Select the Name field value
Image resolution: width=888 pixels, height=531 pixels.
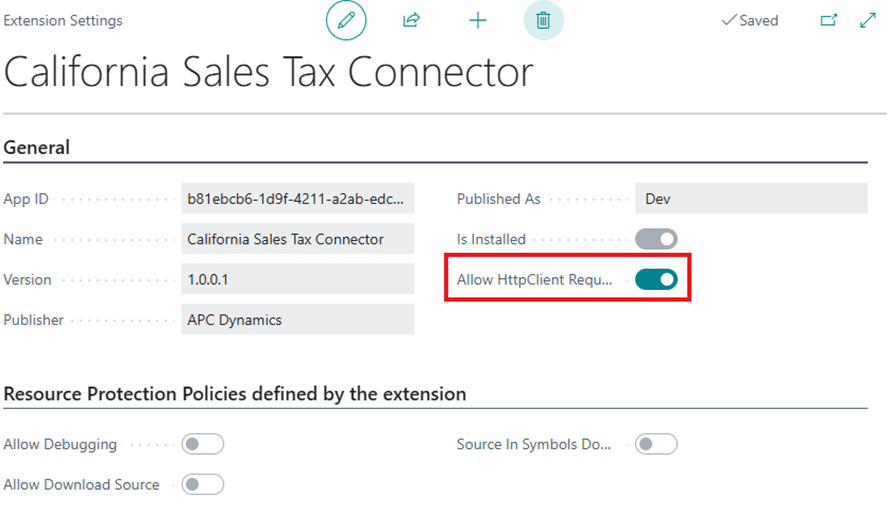pos(297,239)
